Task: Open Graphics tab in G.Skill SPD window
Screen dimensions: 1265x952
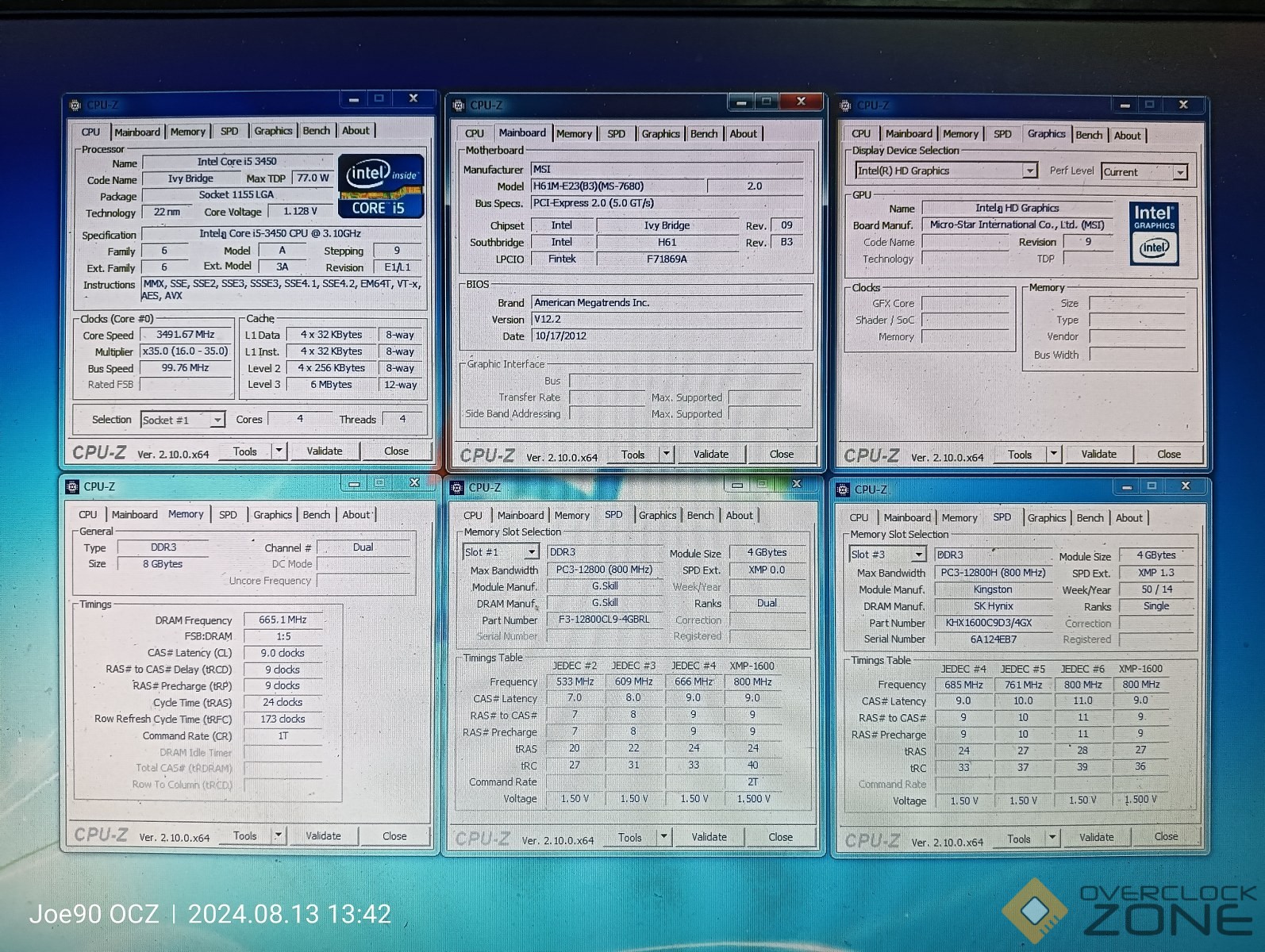Action: click(658, 516)
